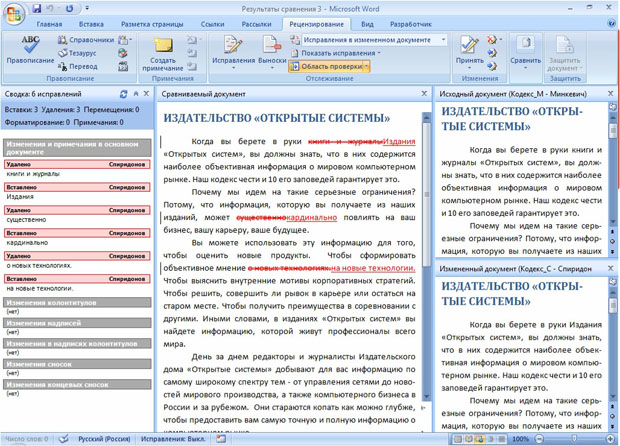620x446 pixels.
Task: Redo the last action in quick access toolbar
Action: (x=70, y=8)
